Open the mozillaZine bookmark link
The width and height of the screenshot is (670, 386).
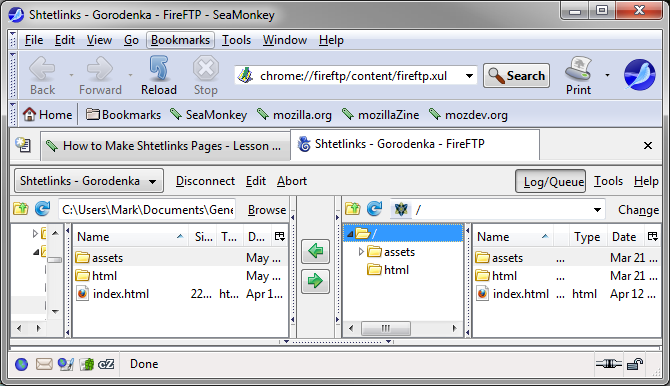pos(380,115)
